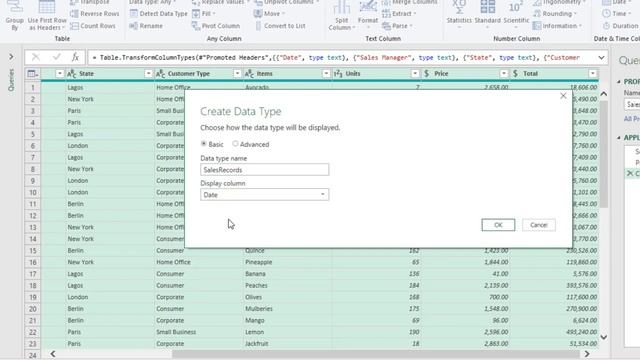Screen dimensions: 640x360
Task: Click Rename column button
Action: point(146,26)
